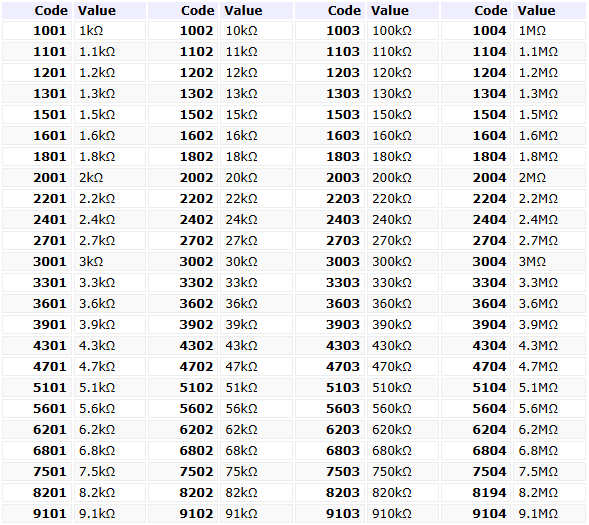Select the 5.6kΩ value
Image resolution: width=589 pixels, height=525 pixels.
click(x=110, y=409)
